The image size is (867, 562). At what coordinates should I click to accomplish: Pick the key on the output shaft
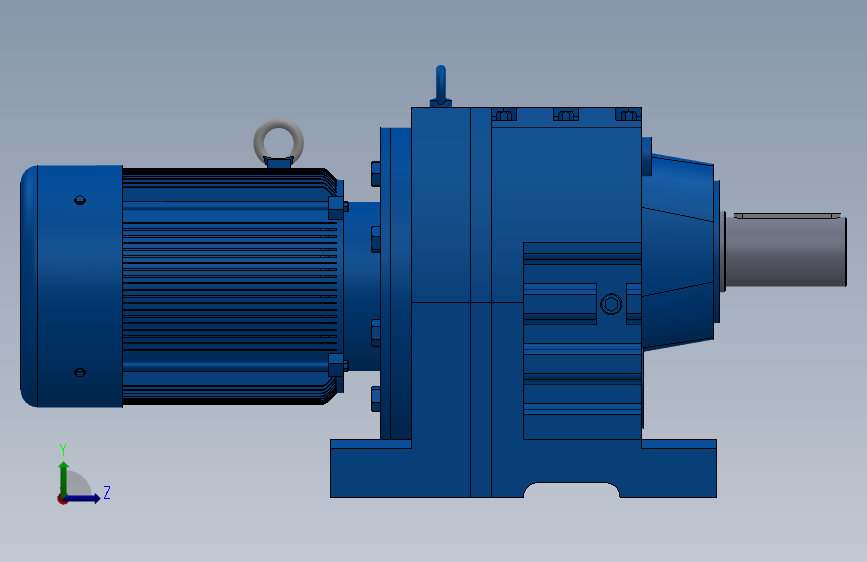click(x=787, y=216)
